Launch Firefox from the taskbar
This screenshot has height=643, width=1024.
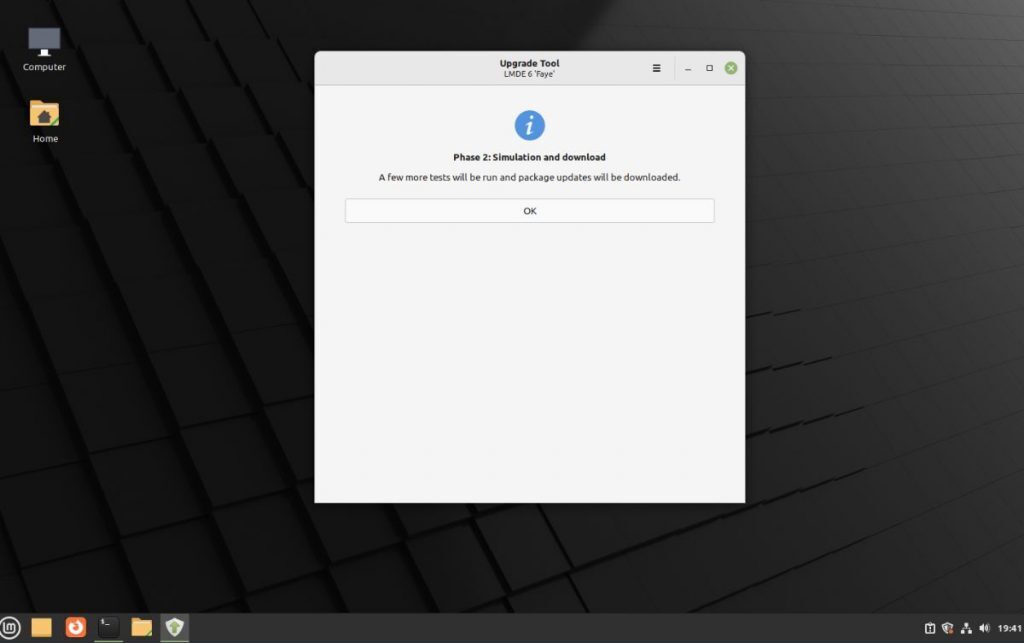(x=74, y=627)
